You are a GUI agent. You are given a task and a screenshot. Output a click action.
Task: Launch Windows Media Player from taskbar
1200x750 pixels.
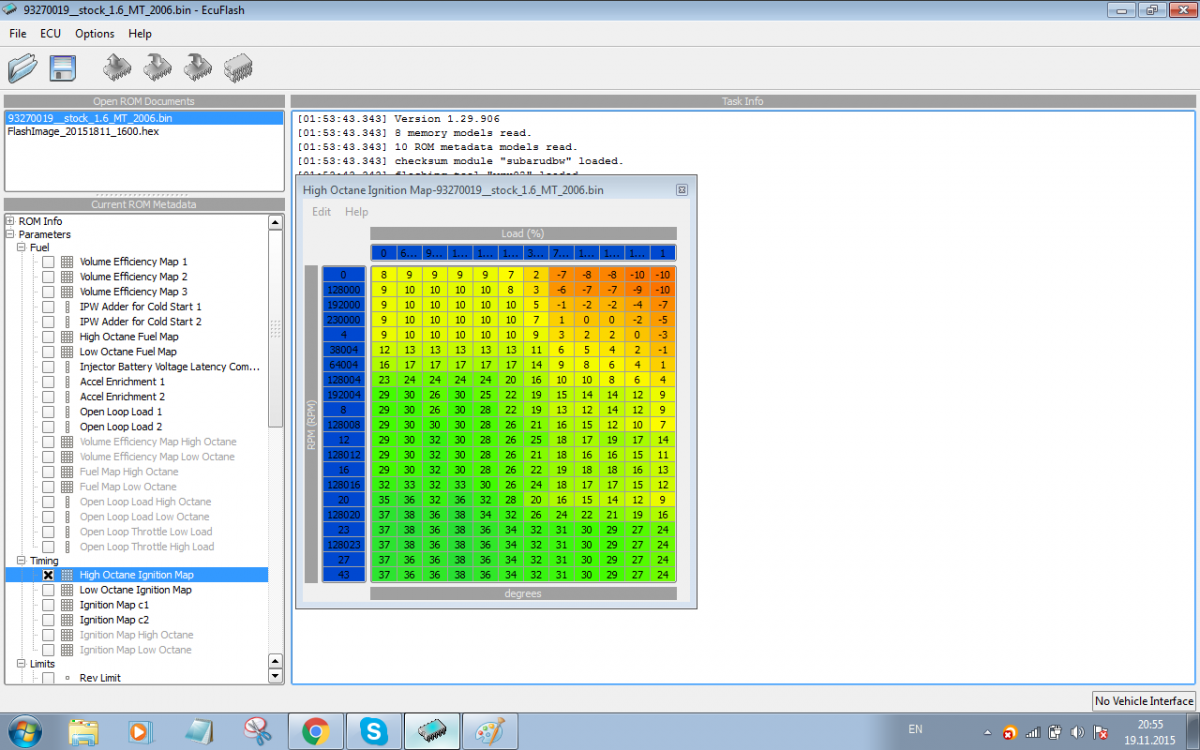pyautogui.click(x=139, y=732)
